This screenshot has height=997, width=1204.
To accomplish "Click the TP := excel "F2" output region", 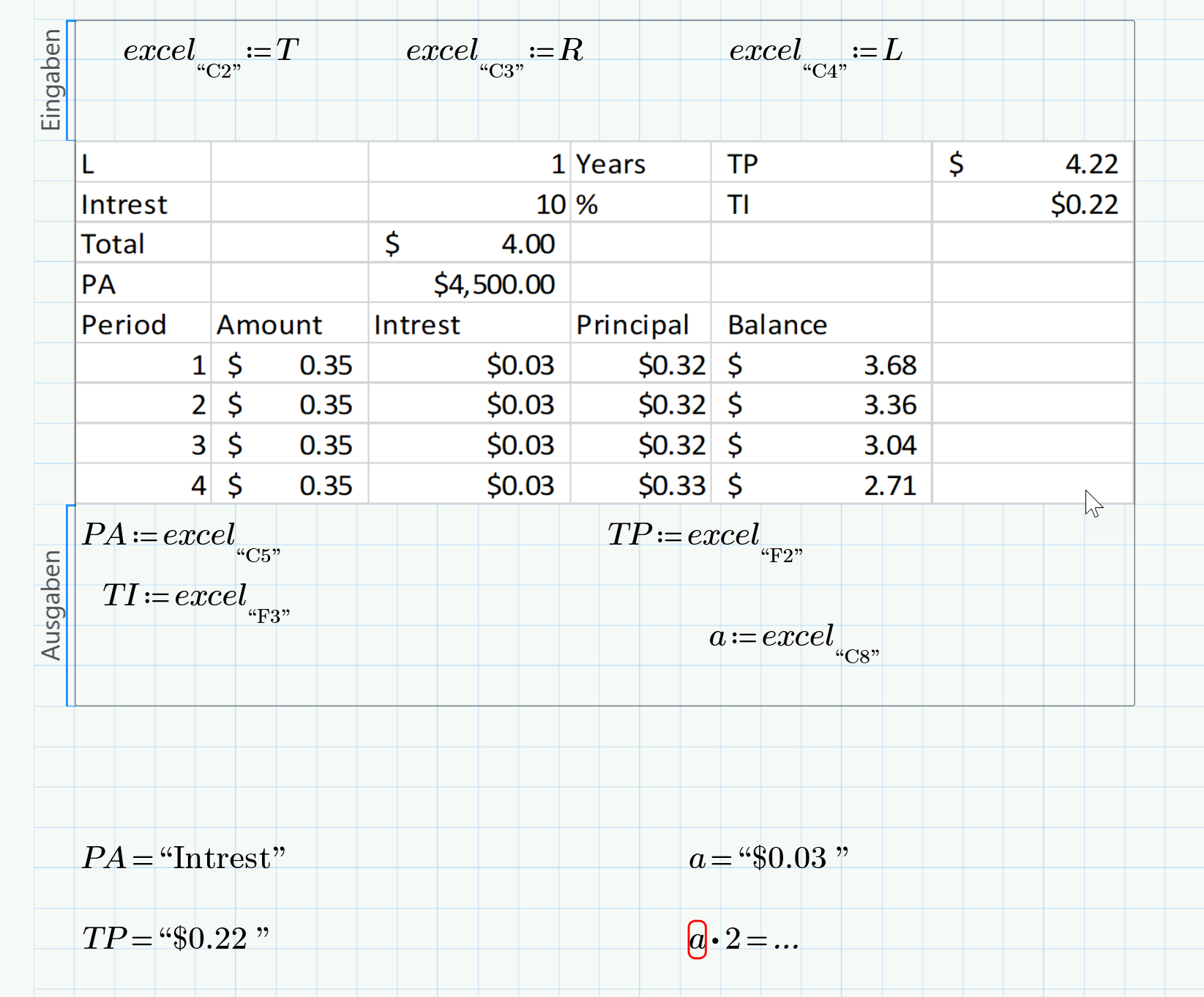I will (703, 538).
